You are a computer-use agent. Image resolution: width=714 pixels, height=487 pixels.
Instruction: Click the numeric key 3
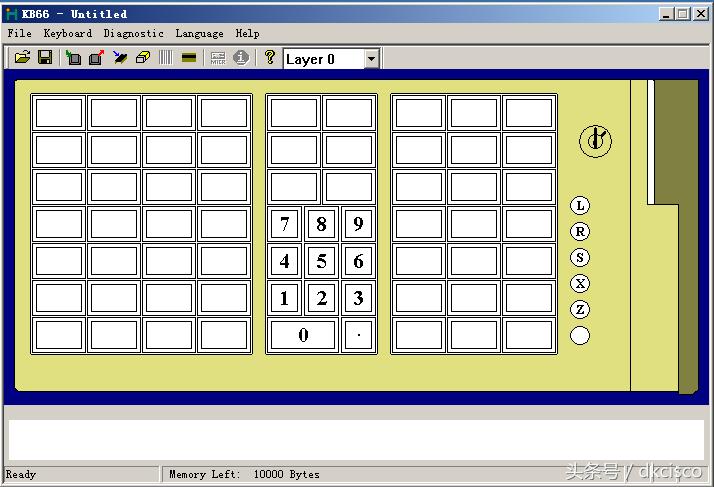(358, 298)
